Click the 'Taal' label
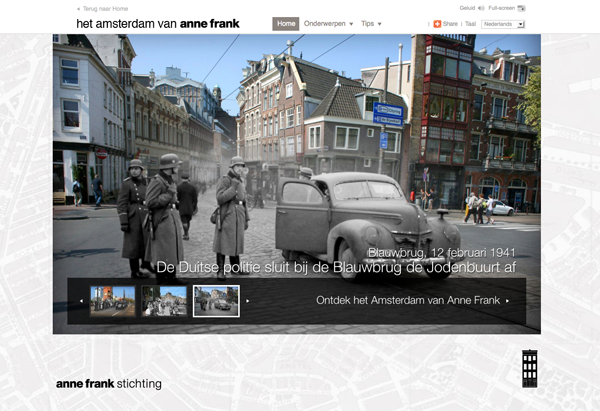The width and height of the screenshot is (600, 411). 470,24
